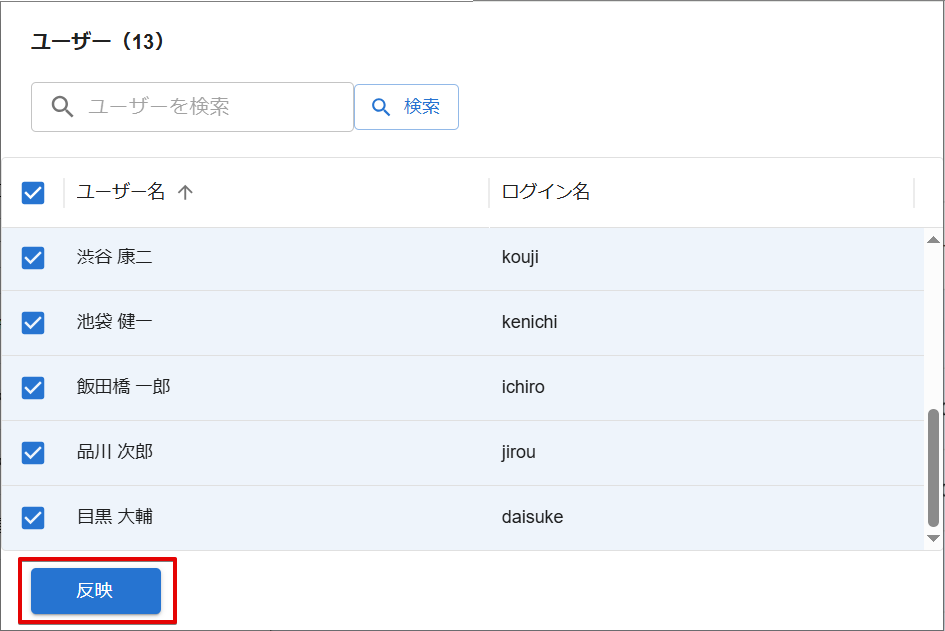The height and width of the screenshot is (631, 945).
Task: Click the user list scrollbar thumb
Action: (x=933, y=468)
